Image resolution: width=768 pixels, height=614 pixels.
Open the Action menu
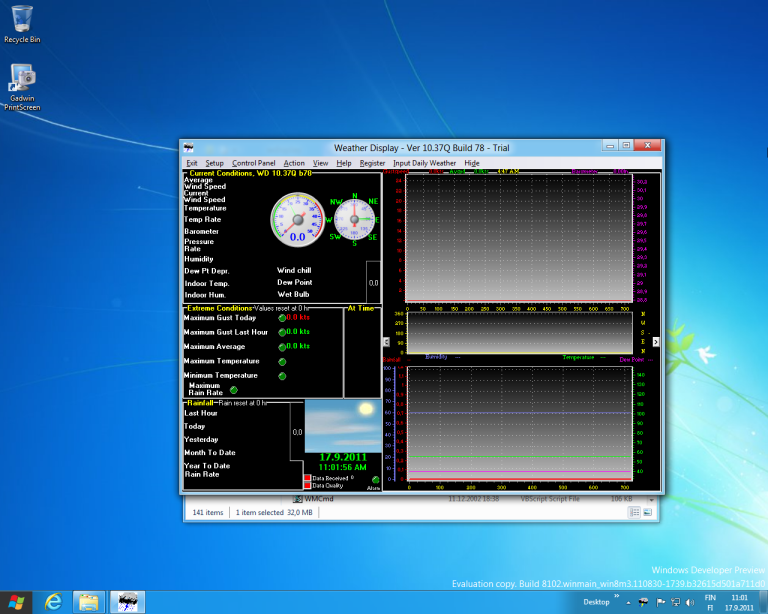pos(294,163)
